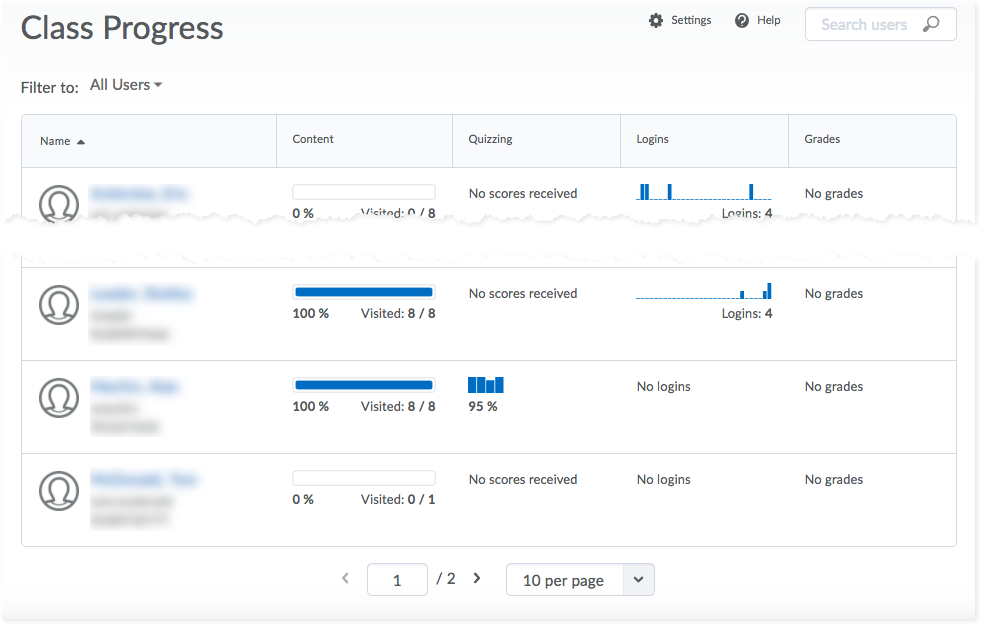Expand the 10 per page dropdown
Viewport: 981px width, 625px height.
[x=639, y=580]
